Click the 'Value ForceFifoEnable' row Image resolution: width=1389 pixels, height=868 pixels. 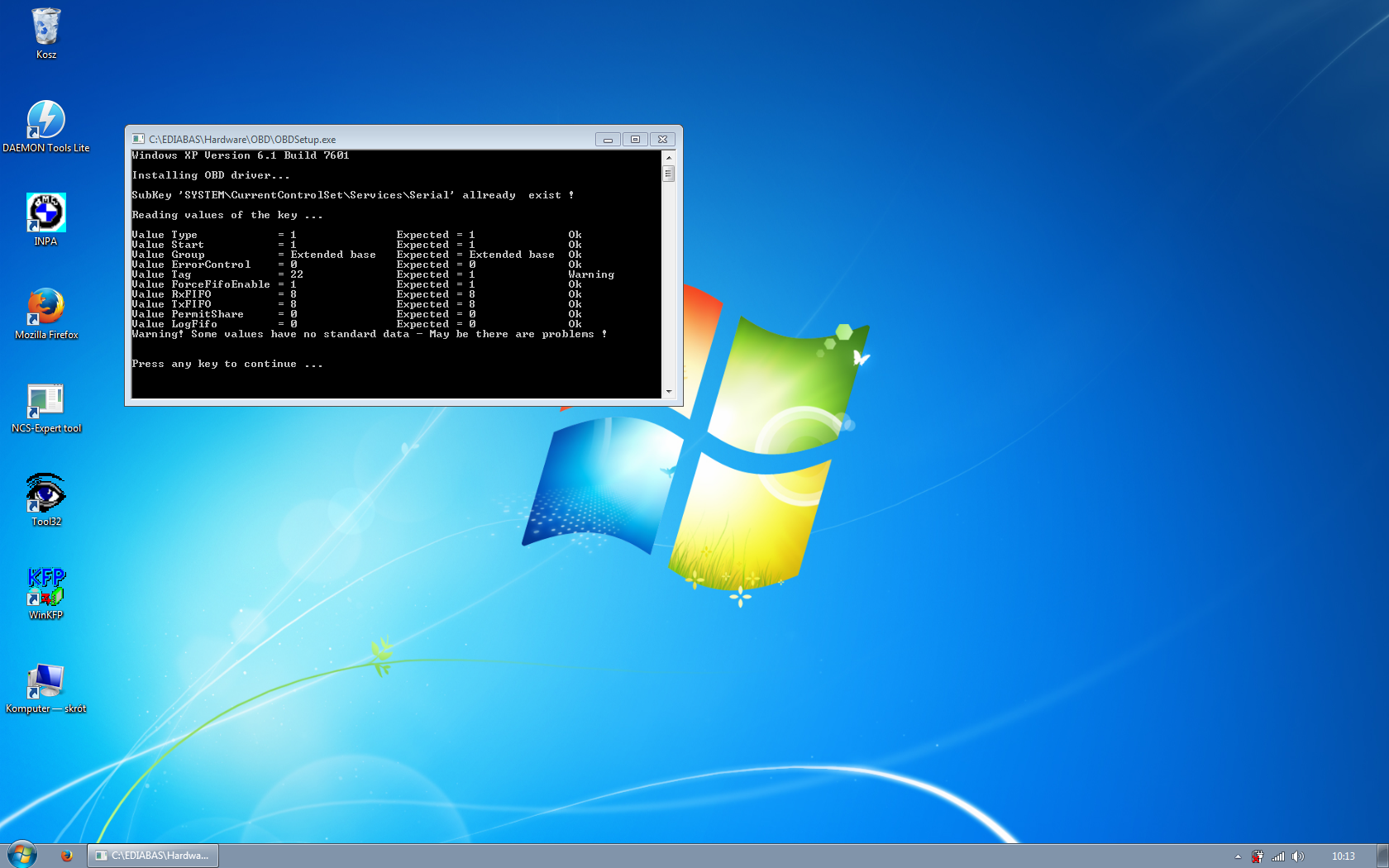point(356,284)
